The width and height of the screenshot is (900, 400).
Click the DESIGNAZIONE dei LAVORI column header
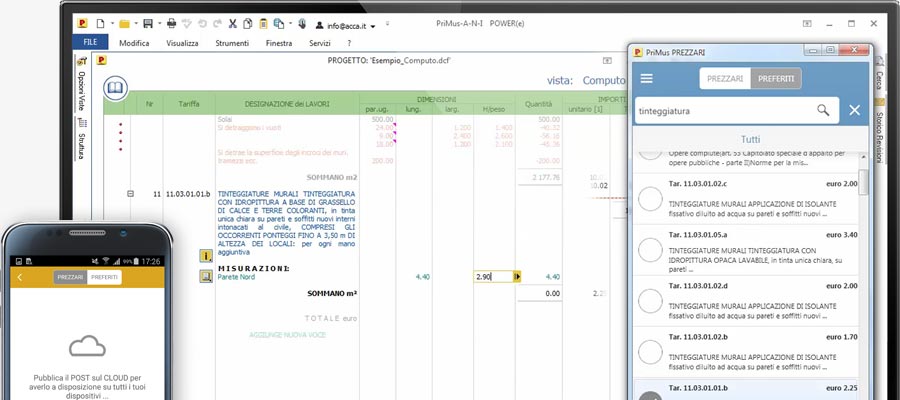coord(287,104)
